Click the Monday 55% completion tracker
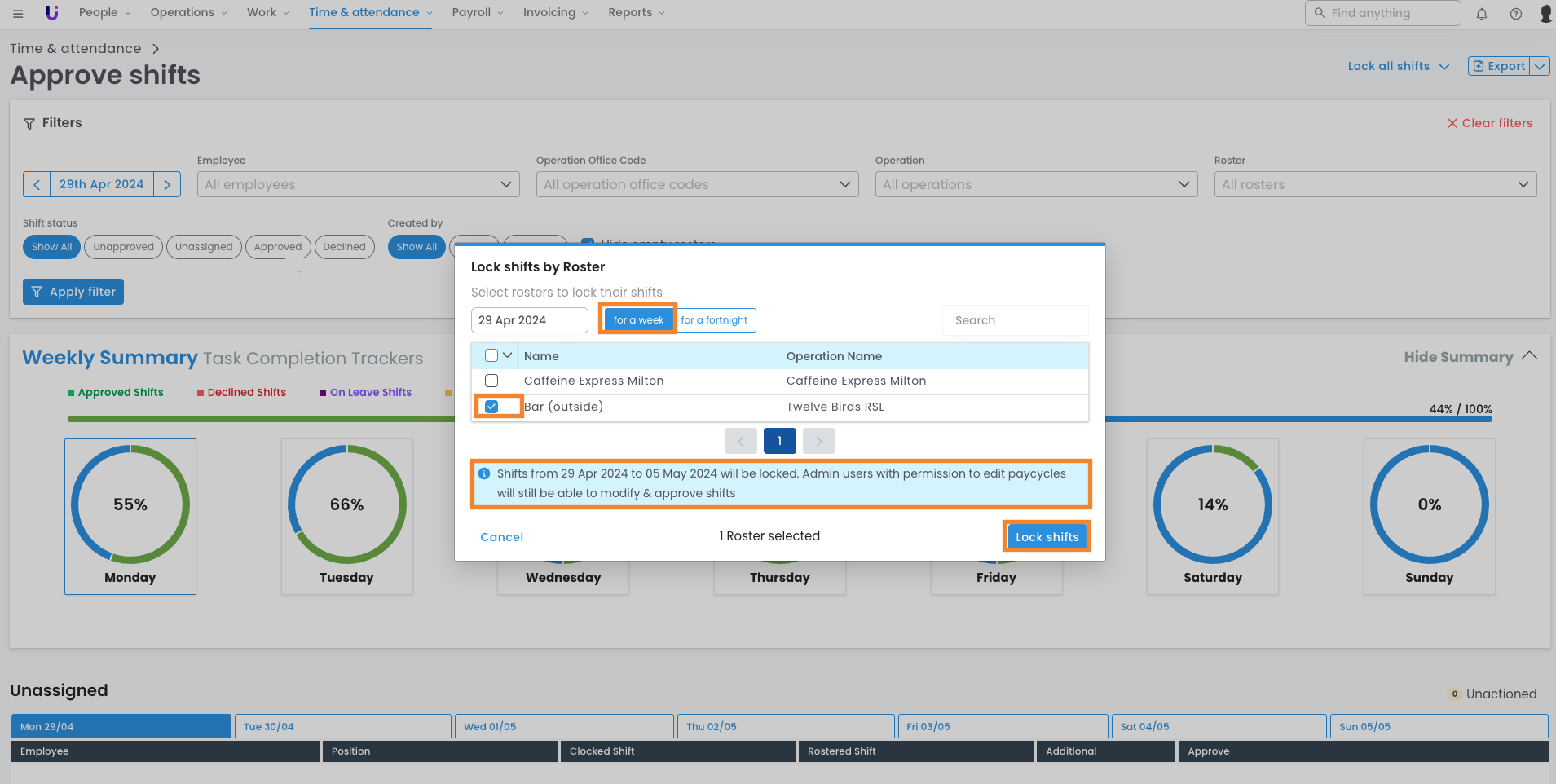Screen dimensions: 1556x784 [130, 516]
